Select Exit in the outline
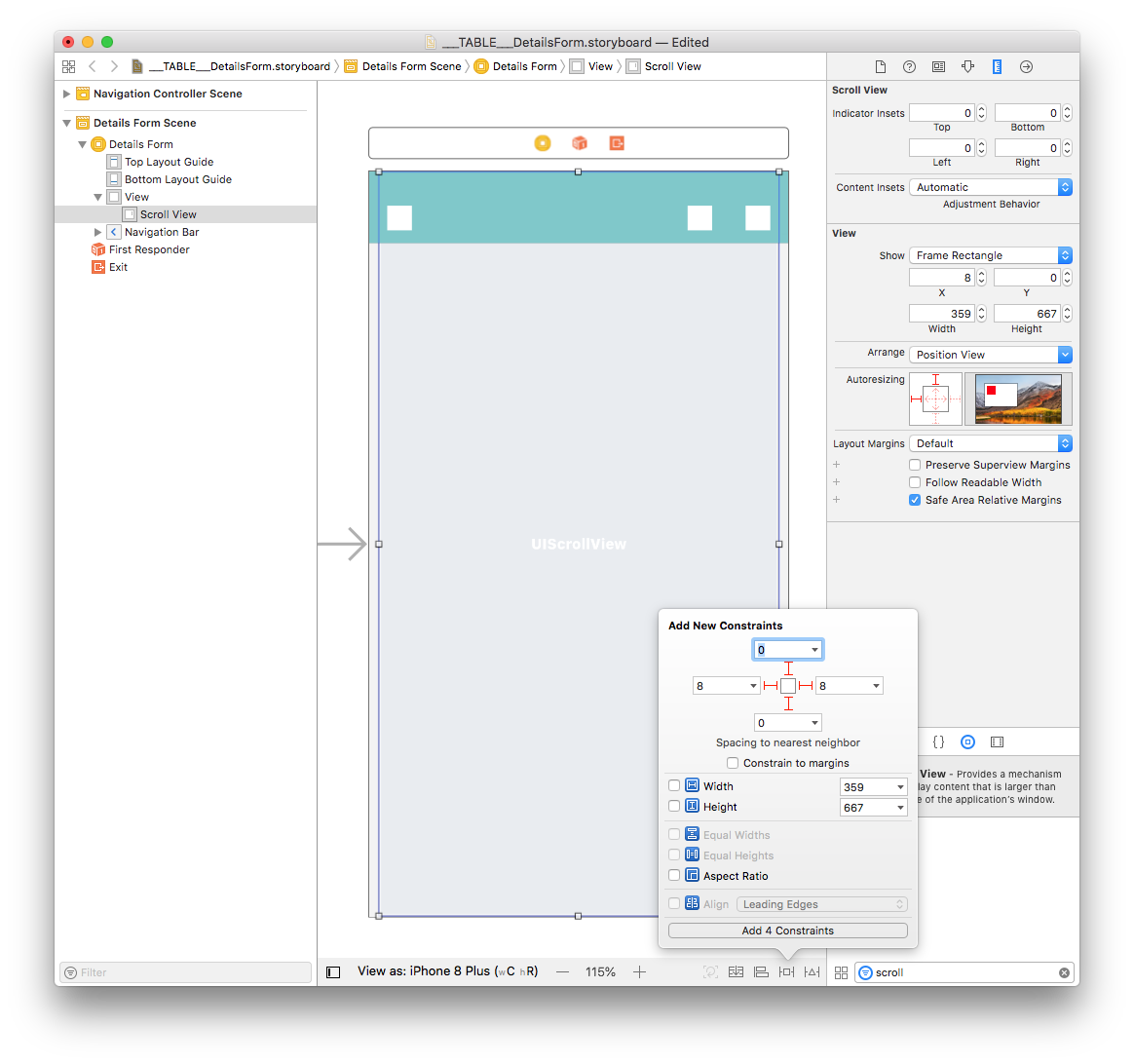Image resolution: width=1134 pixels, height=1064 pixels. 118,267
